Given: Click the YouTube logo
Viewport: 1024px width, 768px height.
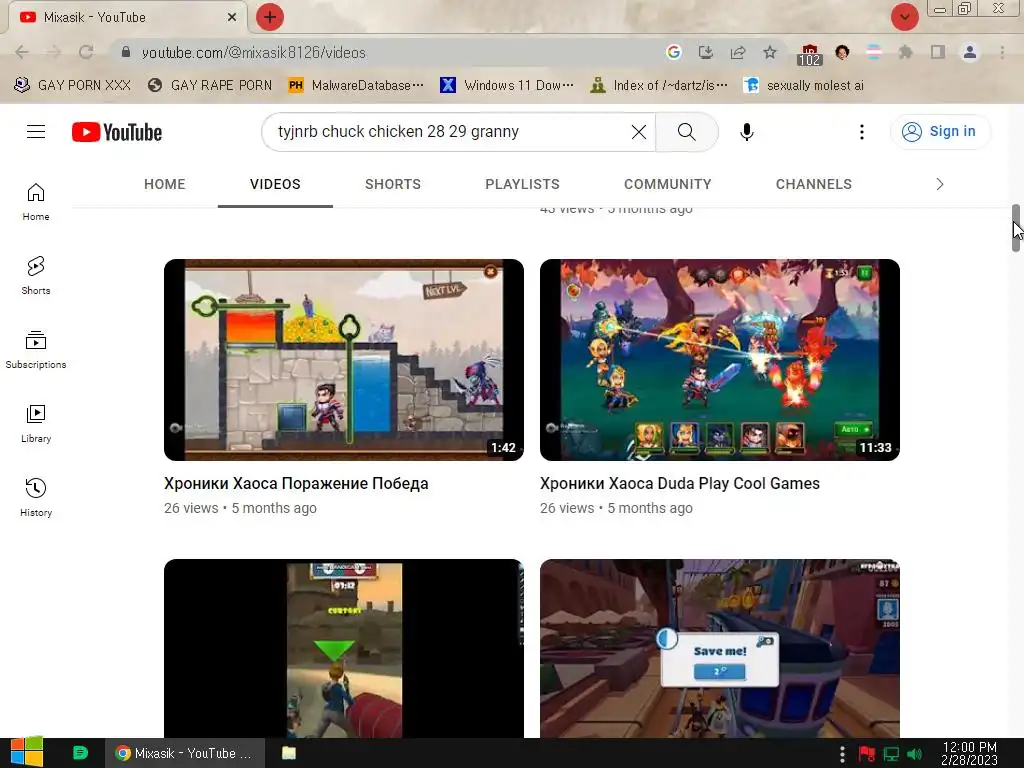Looking at the screenshot, I should (x=117, y=132).
